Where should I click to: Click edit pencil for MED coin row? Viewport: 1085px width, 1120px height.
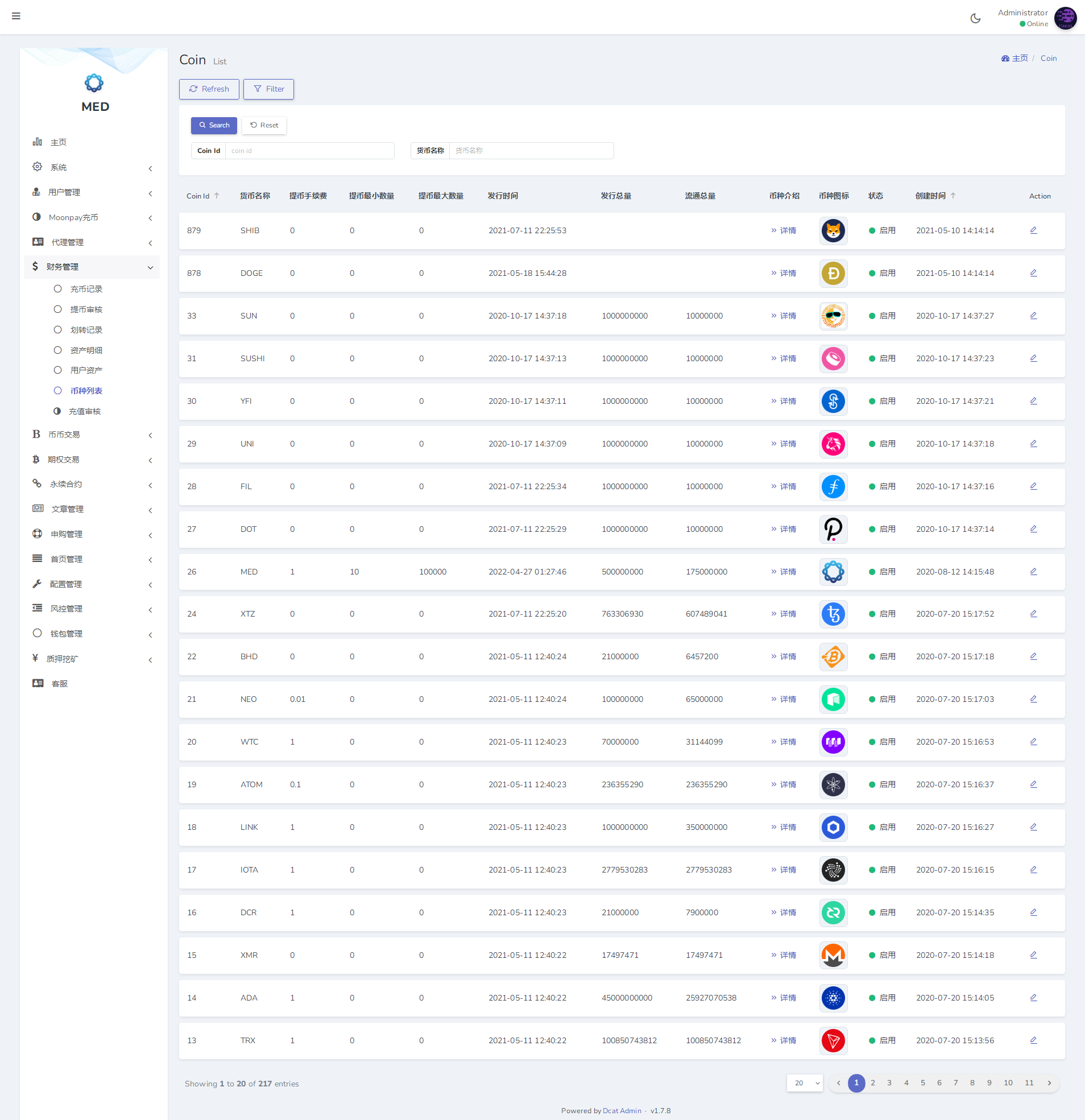tap(1033, 572)
